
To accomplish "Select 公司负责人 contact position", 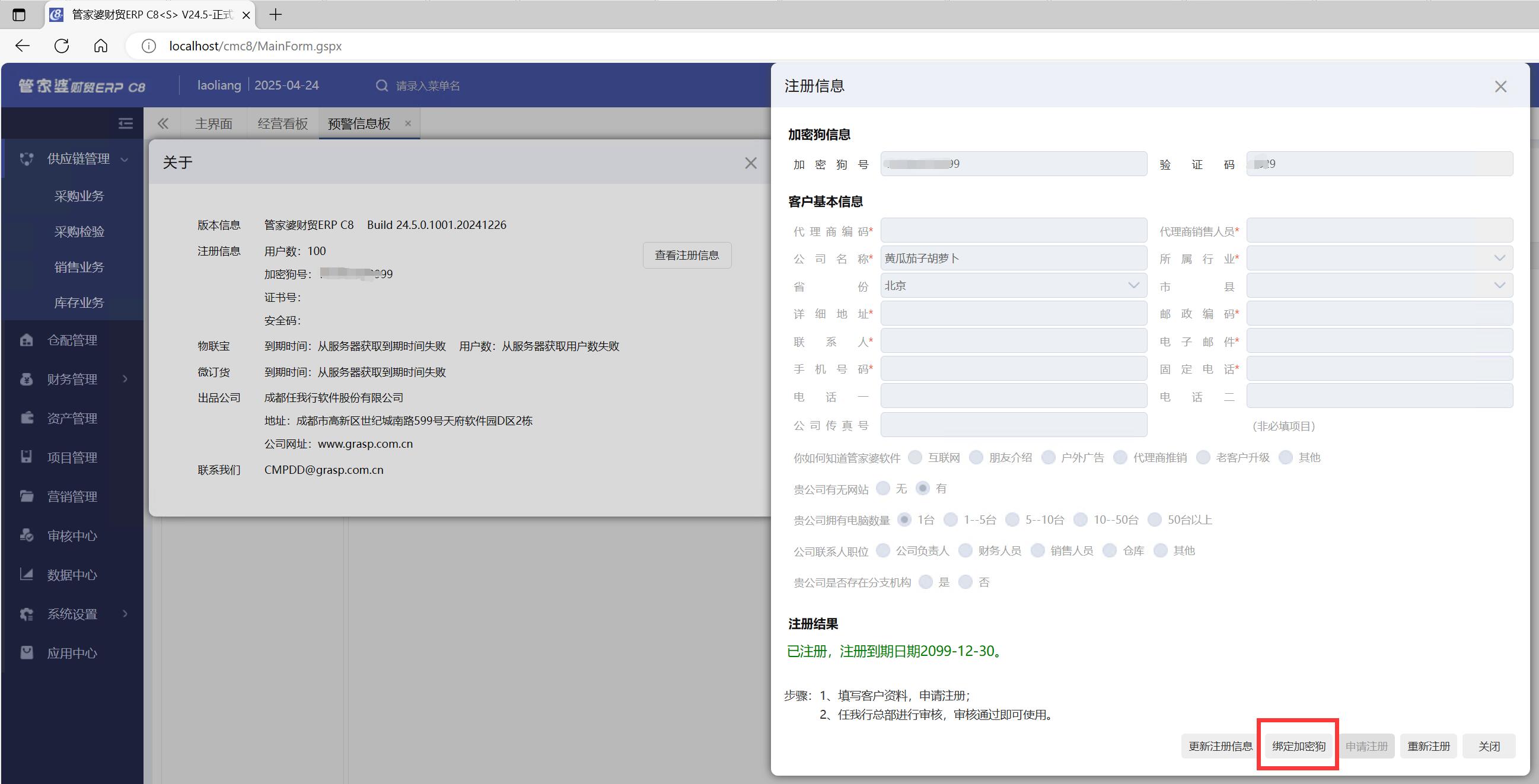I will tap(883, 551).
